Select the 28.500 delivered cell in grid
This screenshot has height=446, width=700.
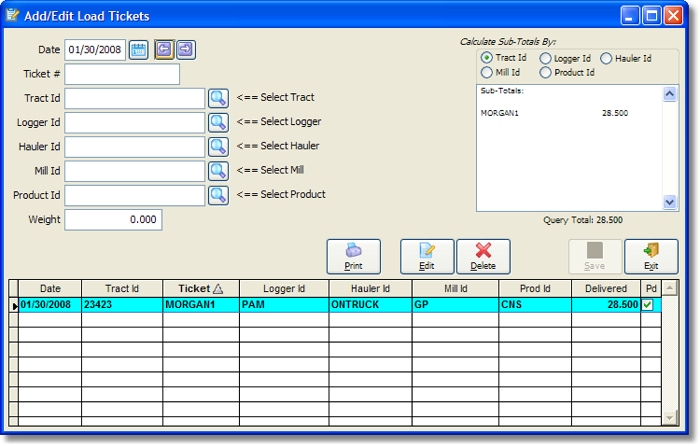point(606,304)
